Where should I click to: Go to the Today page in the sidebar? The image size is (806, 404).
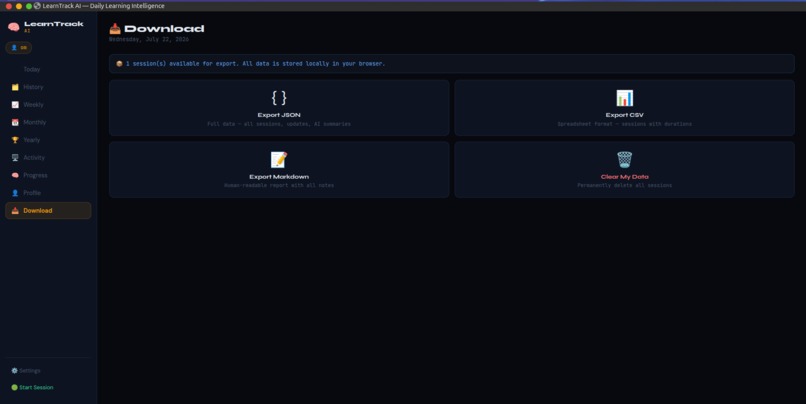(x=31, y=69)
